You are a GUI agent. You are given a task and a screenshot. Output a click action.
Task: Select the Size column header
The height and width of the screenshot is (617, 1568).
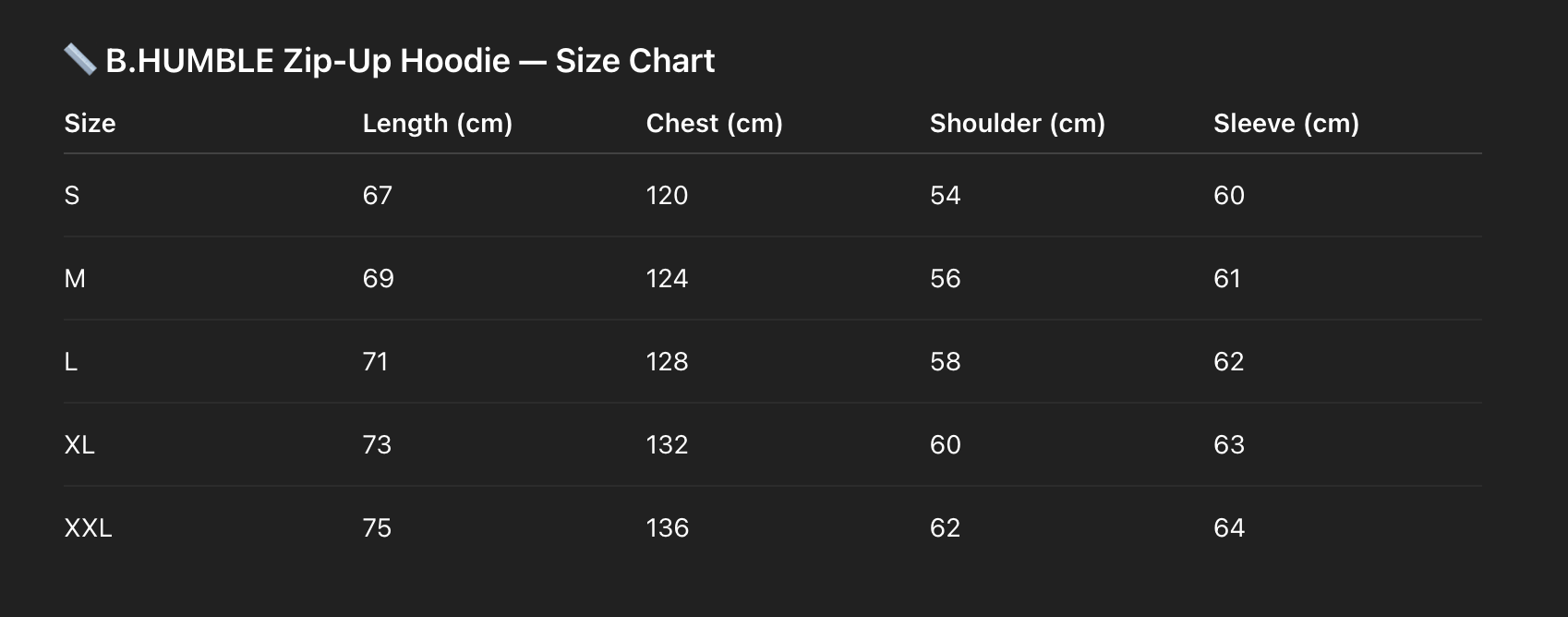click(x=90, y=123)
